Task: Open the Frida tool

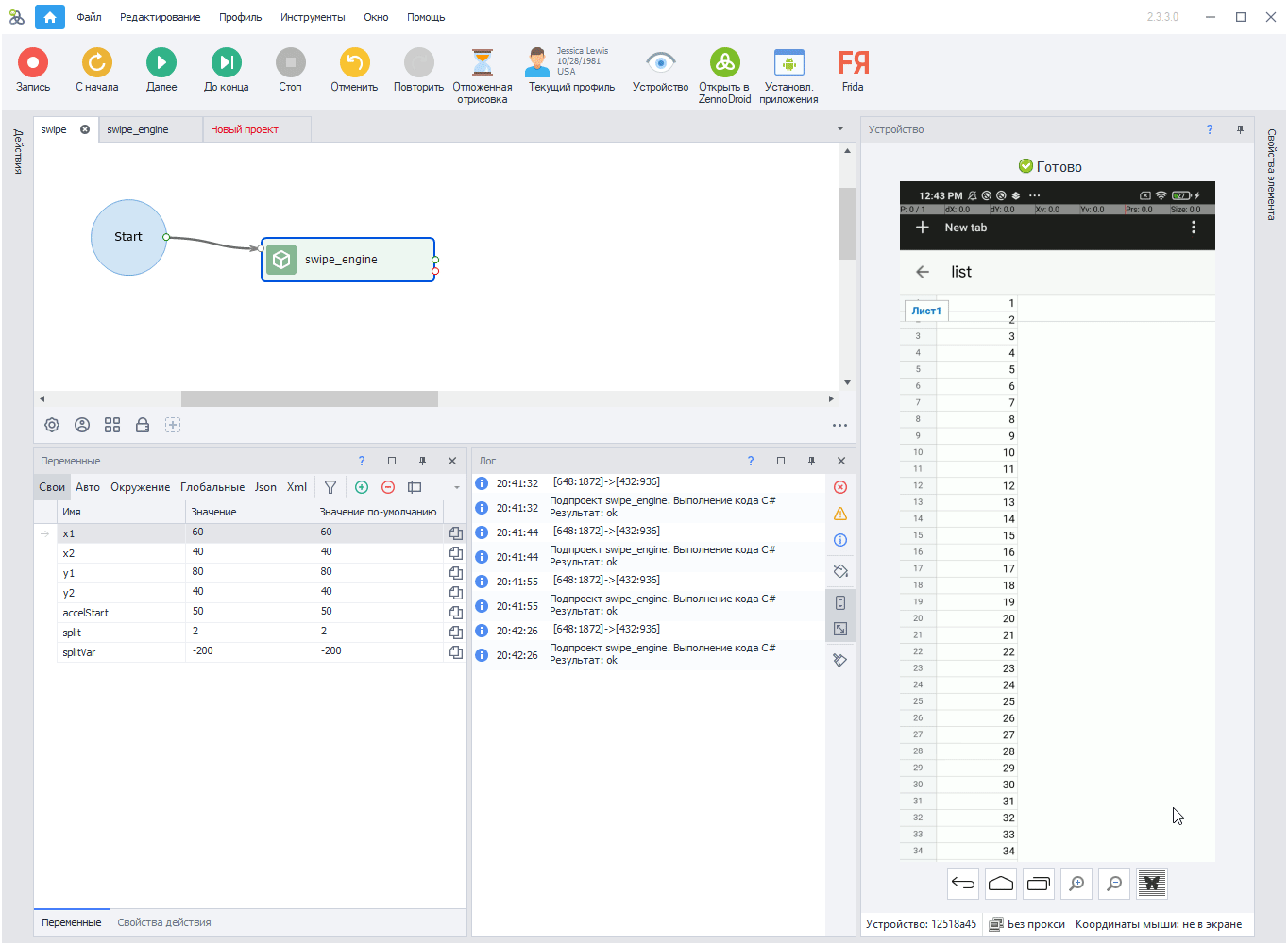Action: point(852,63)
